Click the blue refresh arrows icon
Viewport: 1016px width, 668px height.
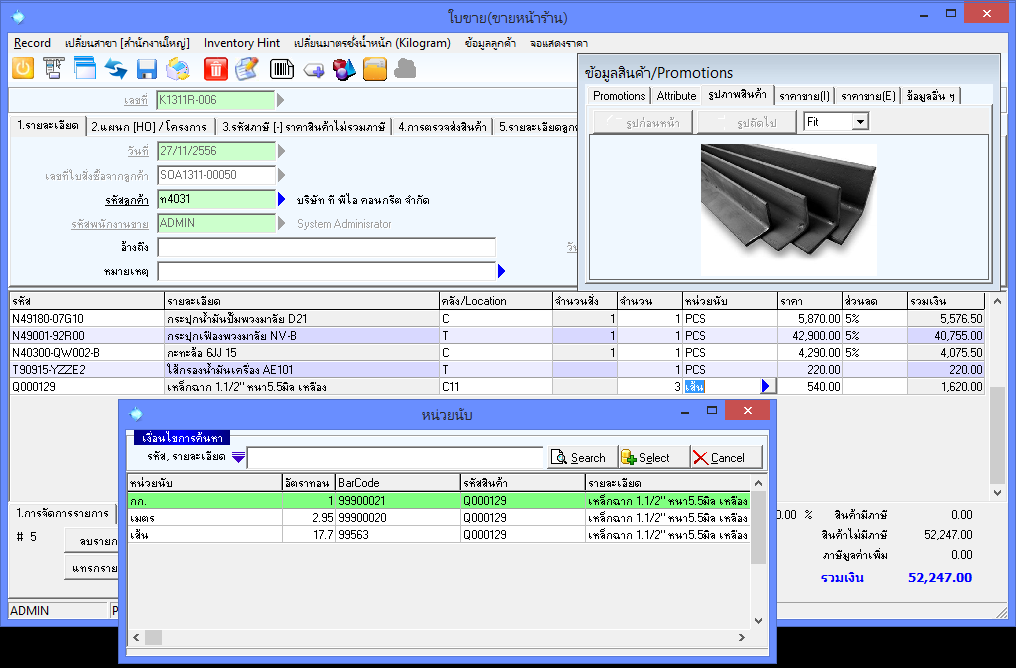[x=116, y=69]
